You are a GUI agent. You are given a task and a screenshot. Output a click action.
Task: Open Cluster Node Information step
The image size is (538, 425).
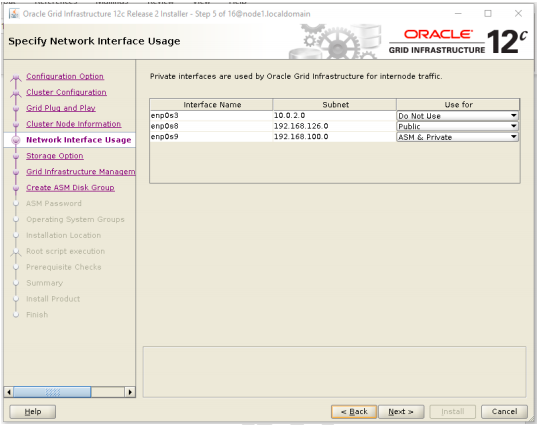[x=73, y=124]
